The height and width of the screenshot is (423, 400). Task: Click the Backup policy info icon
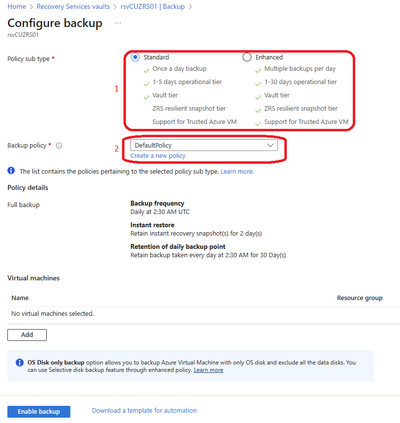59,146
